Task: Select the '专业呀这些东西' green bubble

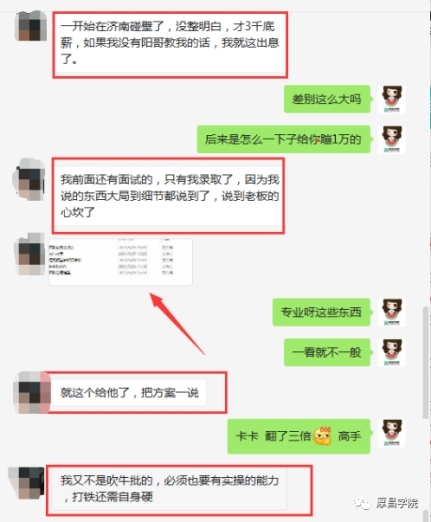Action: pyautogui.click(x=321, y=312)
